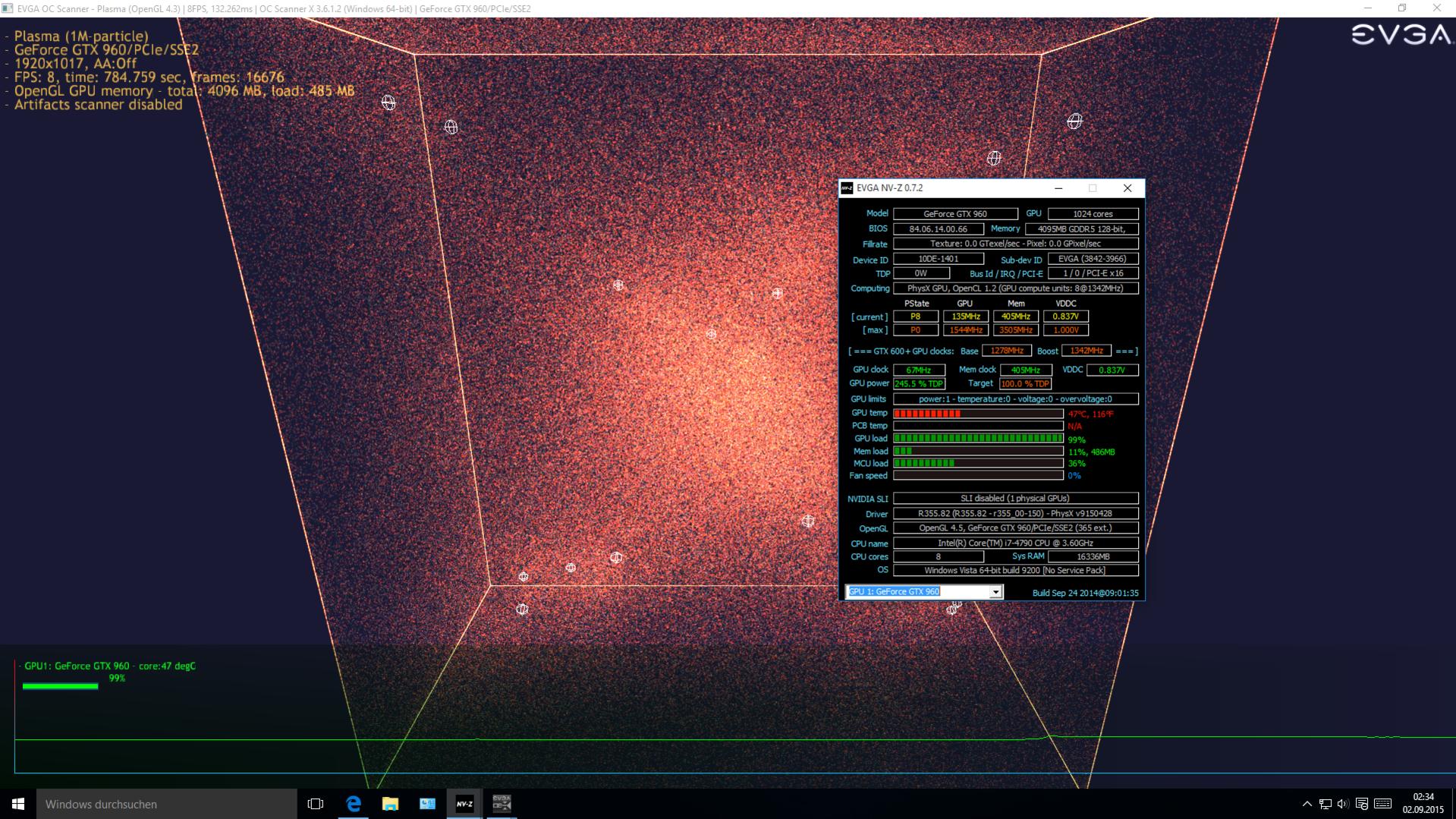This screenshot has height=819, width=1456.
Task: Click the Model field 'GeForce GTX 960'
Action: click(955, 214)
